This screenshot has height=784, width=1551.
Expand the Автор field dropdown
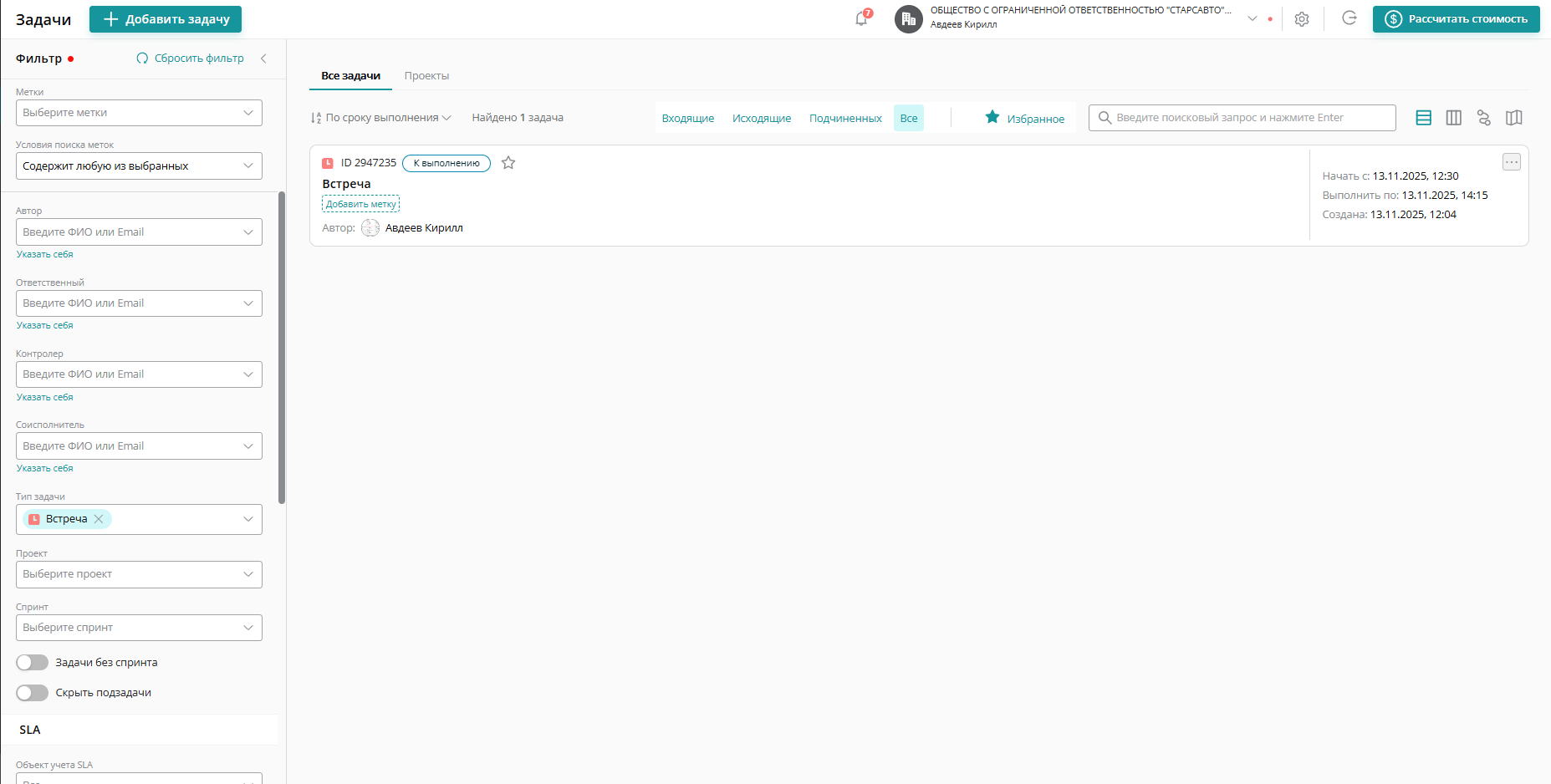tap(248, 232)
